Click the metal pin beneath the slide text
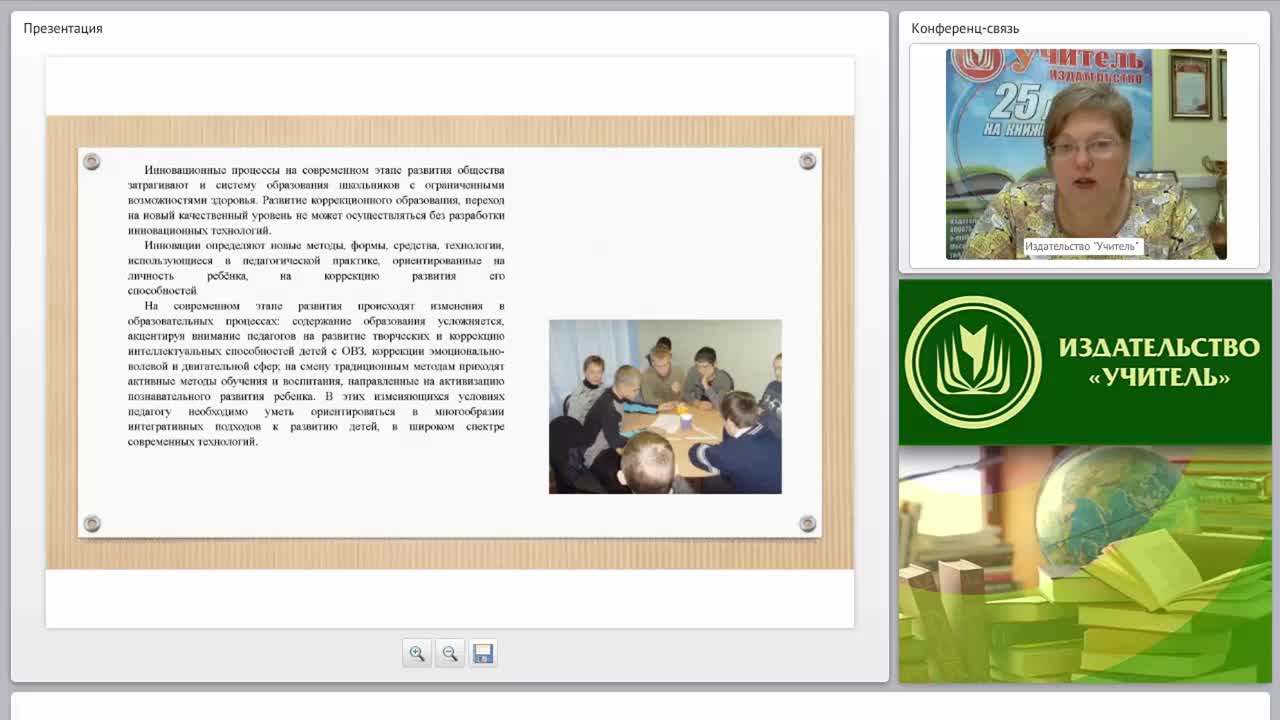Screen dimensions: 1280x720 pos(91,523)
